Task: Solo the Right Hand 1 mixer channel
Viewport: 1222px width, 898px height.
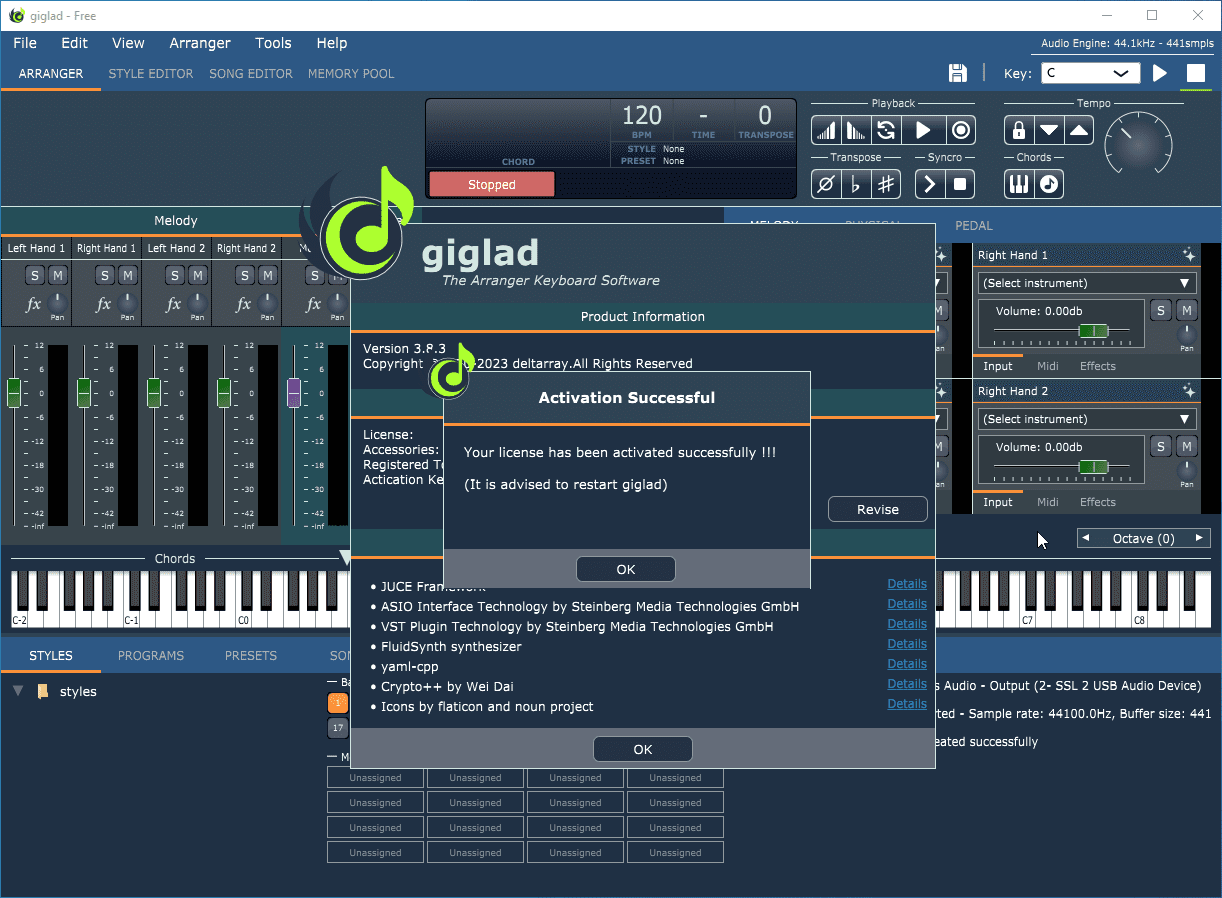Action: point(105,276)
